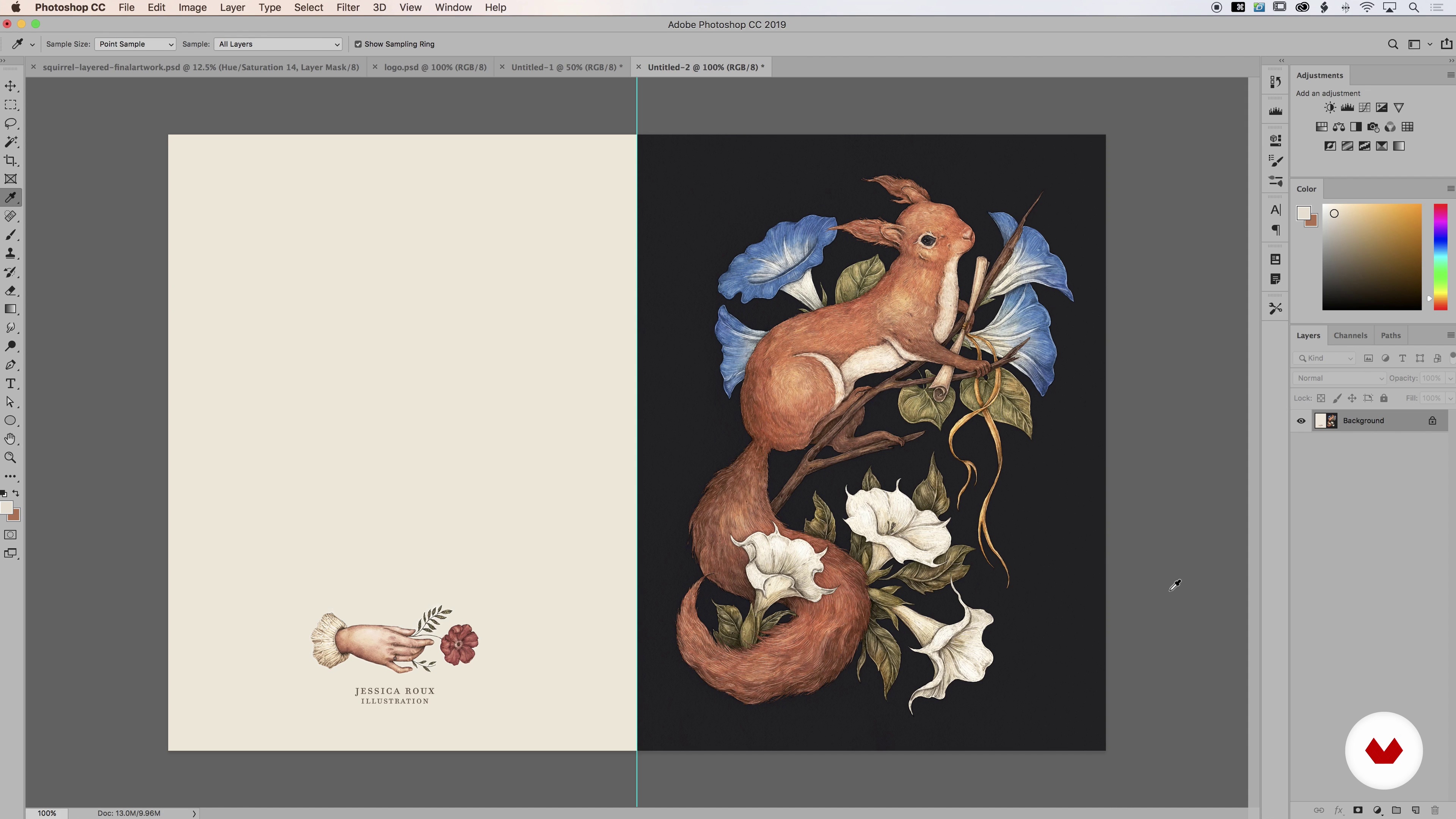Select the Crop tool

(x=11, y=160)
